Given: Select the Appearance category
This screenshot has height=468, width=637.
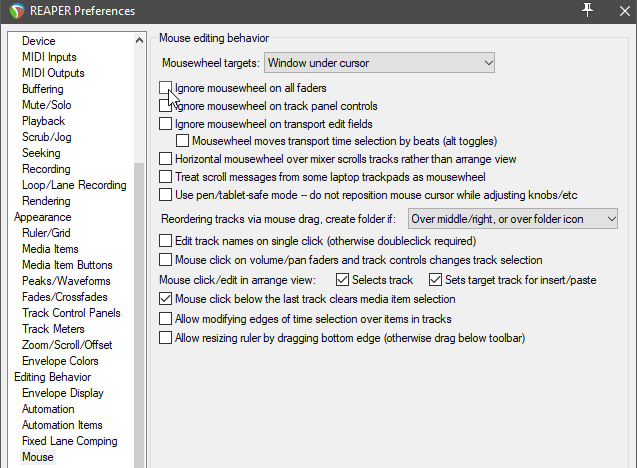Looking at the screenshot, I should pos(43,217).
